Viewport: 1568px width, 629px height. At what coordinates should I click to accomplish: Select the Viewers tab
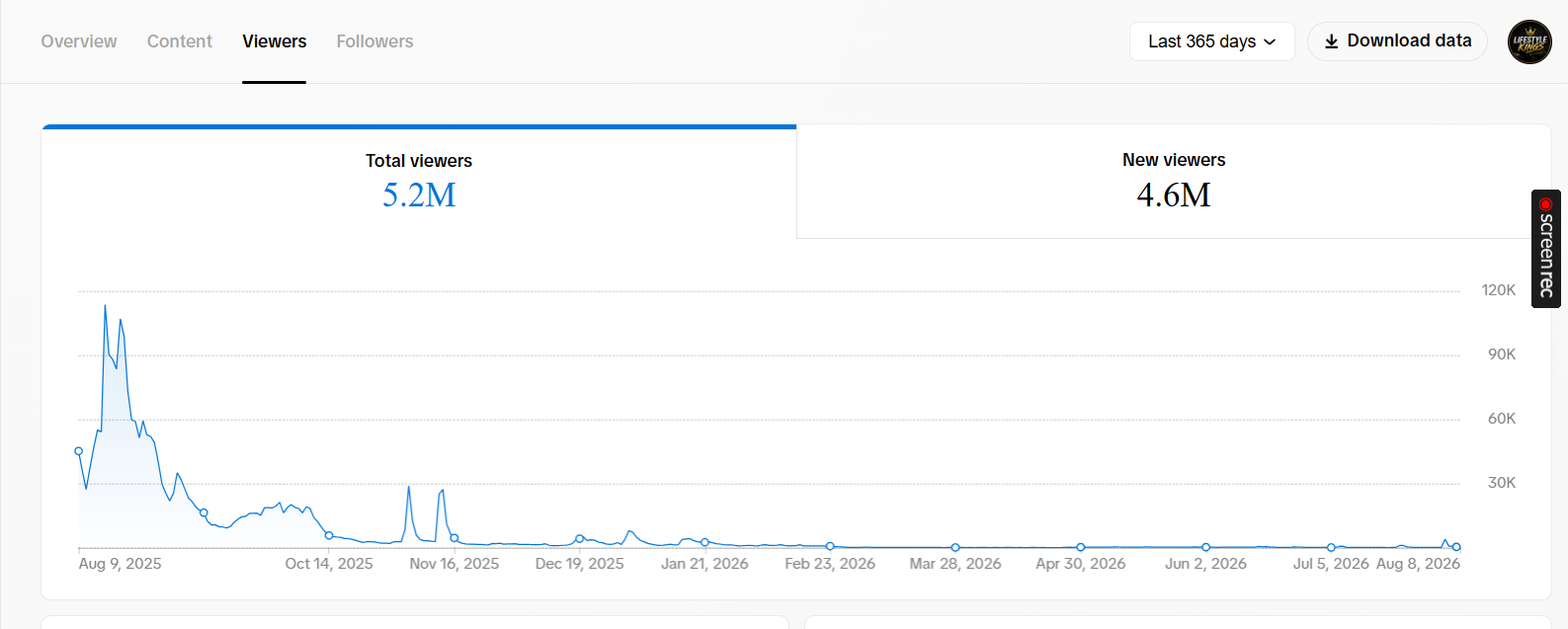tap(275, 41)
